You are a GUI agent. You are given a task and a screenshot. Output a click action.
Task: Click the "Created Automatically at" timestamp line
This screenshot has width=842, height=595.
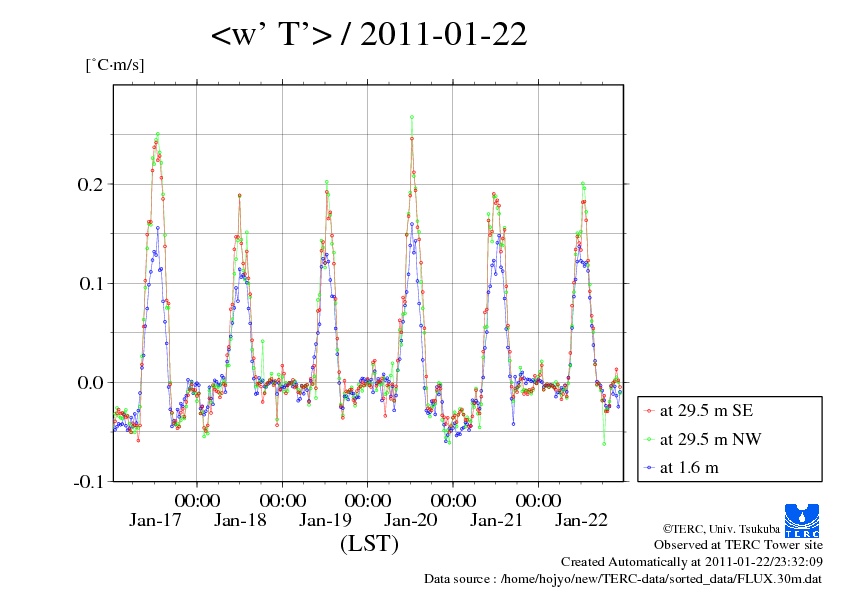coord(692,562)
